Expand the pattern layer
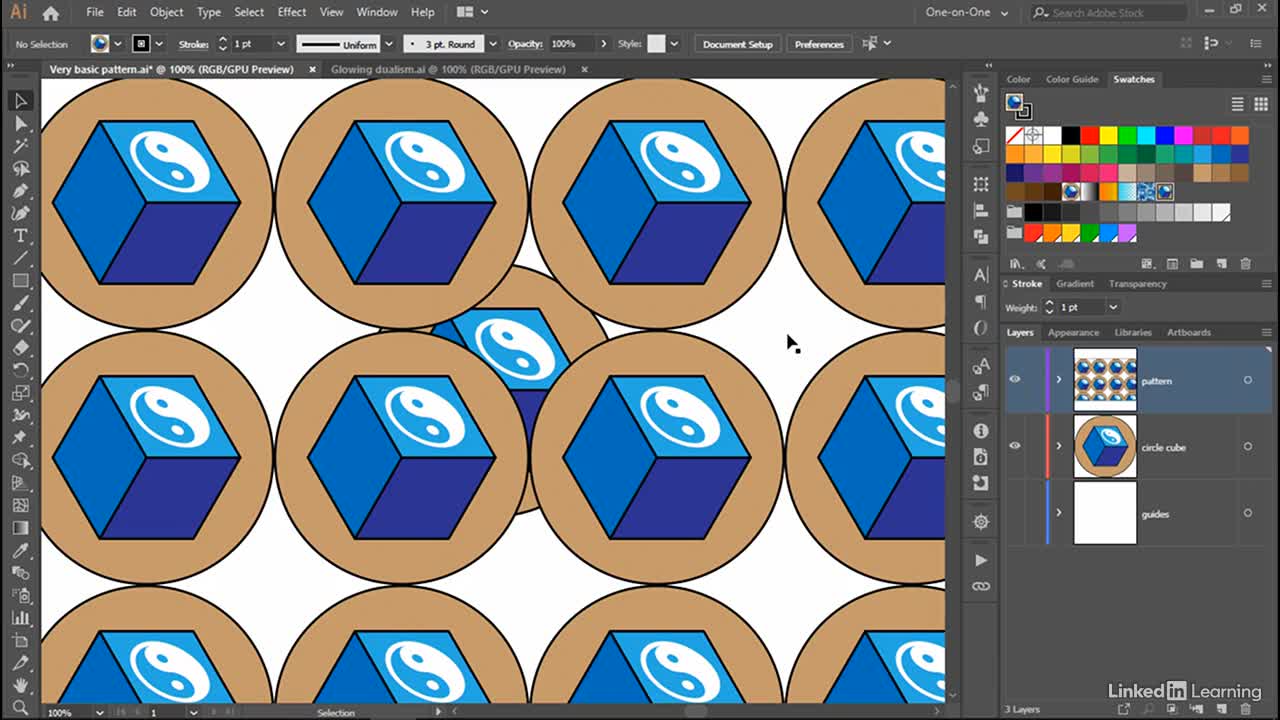 tap(1059, 380)
